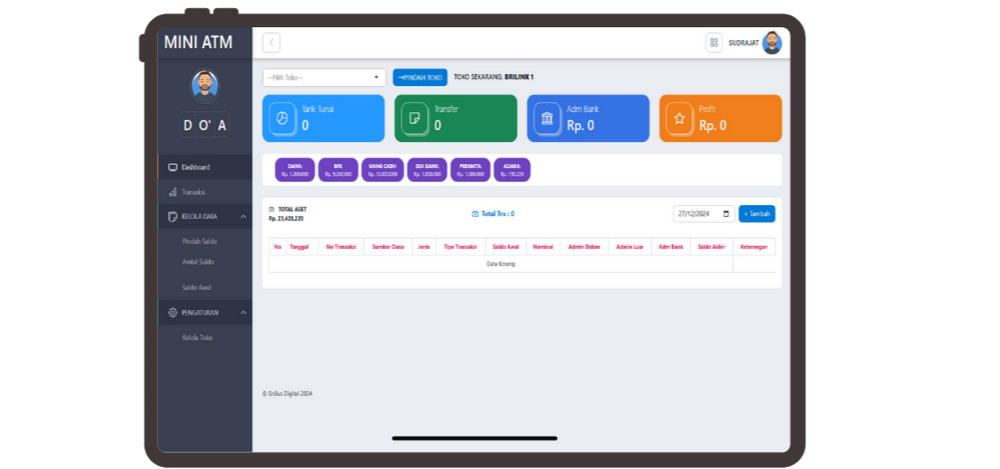1000x469 pixels.
Task: Click the No column header
Action: pyautogui.click(x=277, y=246)
